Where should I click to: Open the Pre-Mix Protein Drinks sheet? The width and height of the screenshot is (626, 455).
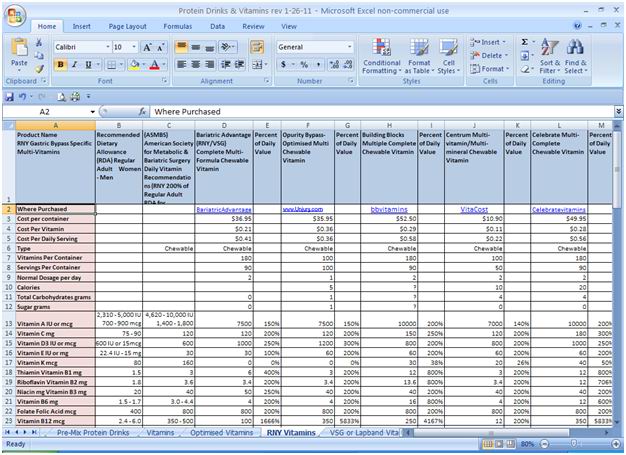93,433
